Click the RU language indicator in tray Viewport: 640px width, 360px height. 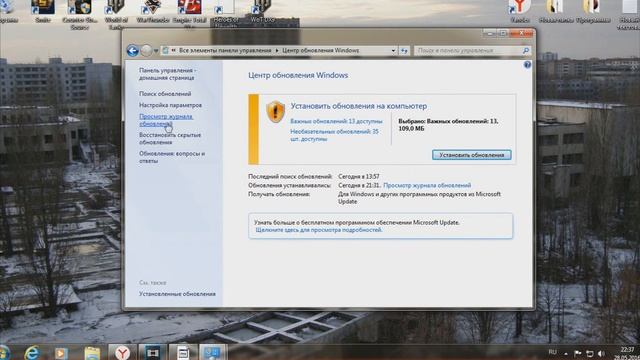click(x=552, y=352)
